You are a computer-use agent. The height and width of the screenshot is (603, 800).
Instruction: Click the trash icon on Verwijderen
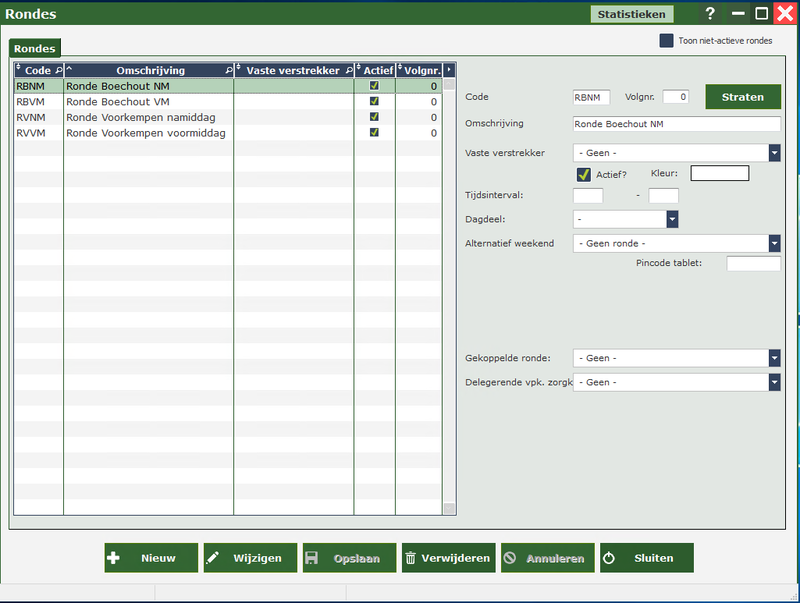(410, 558)
